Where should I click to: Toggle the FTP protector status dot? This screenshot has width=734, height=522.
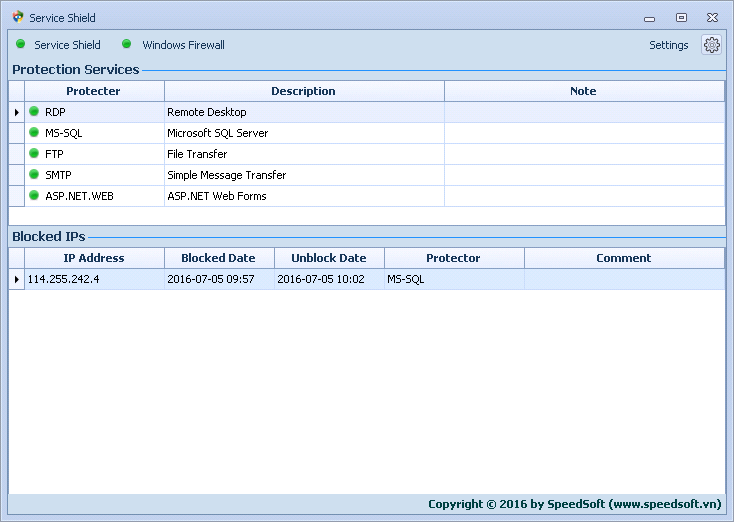34,153
